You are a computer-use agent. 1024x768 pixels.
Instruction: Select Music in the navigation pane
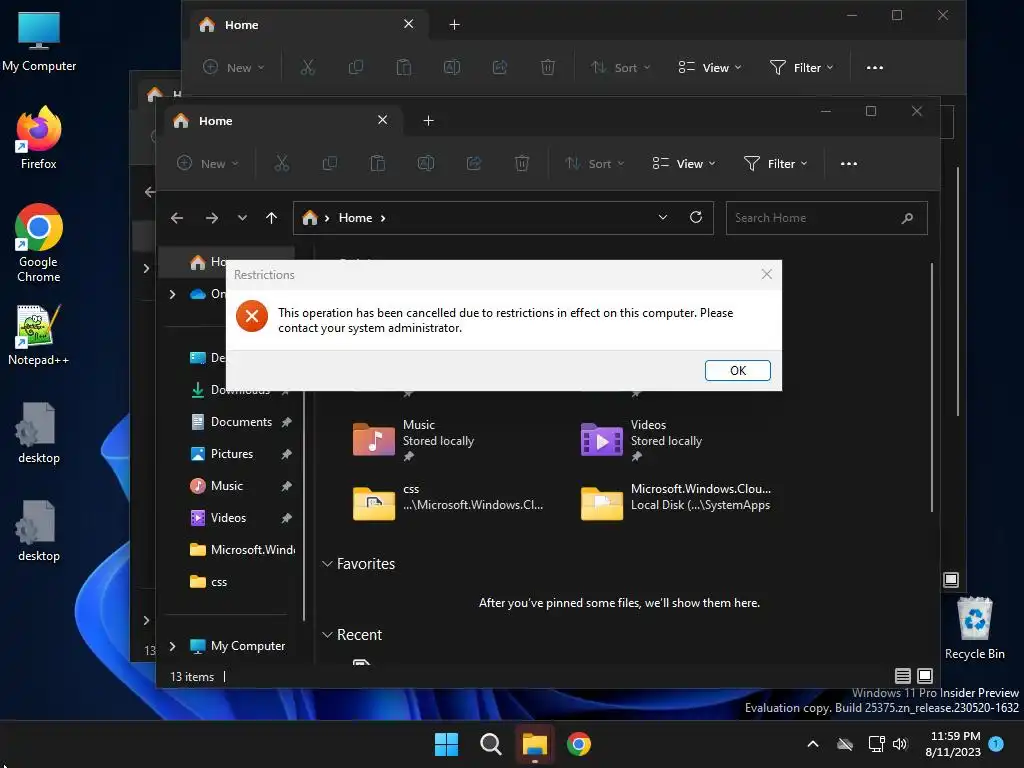tap(240, 486)
